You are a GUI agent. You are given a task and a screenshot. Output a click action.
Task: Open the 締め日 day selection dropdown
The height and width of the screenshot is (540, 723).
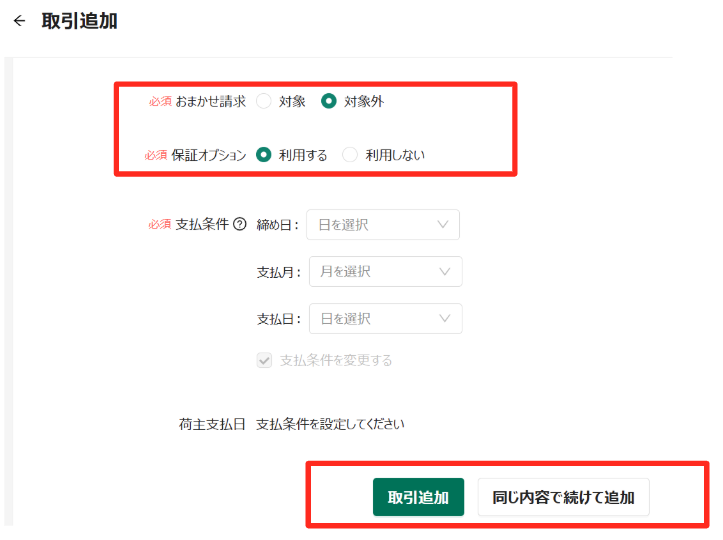383,225
